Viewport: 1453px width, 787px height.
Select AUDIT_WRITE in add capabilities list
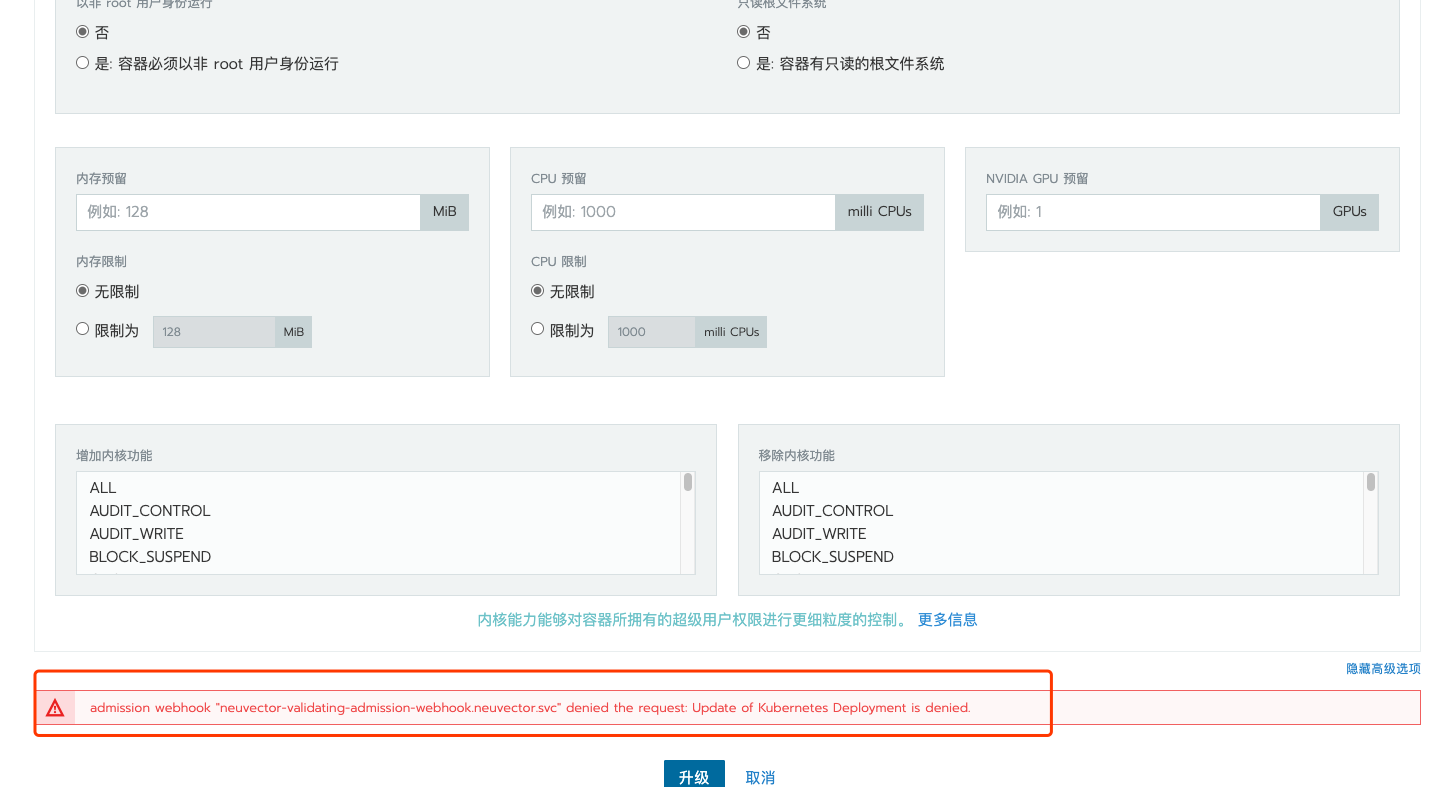pos(136,534)
